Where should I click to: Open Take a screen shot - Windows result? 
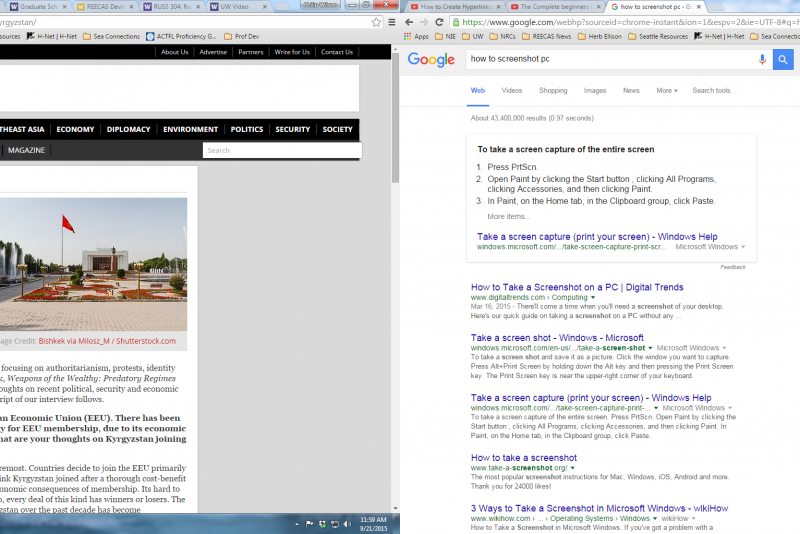pos(557,338)
